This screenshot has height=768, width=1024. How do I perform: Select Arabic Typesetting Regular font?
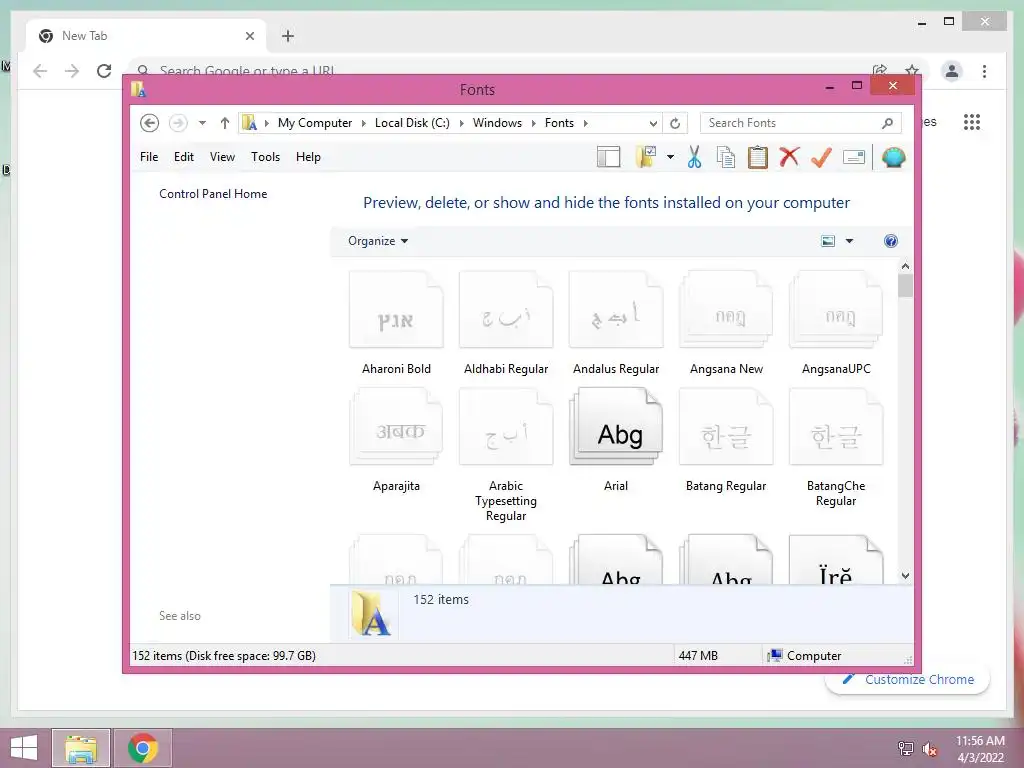(x=506, y=455)
